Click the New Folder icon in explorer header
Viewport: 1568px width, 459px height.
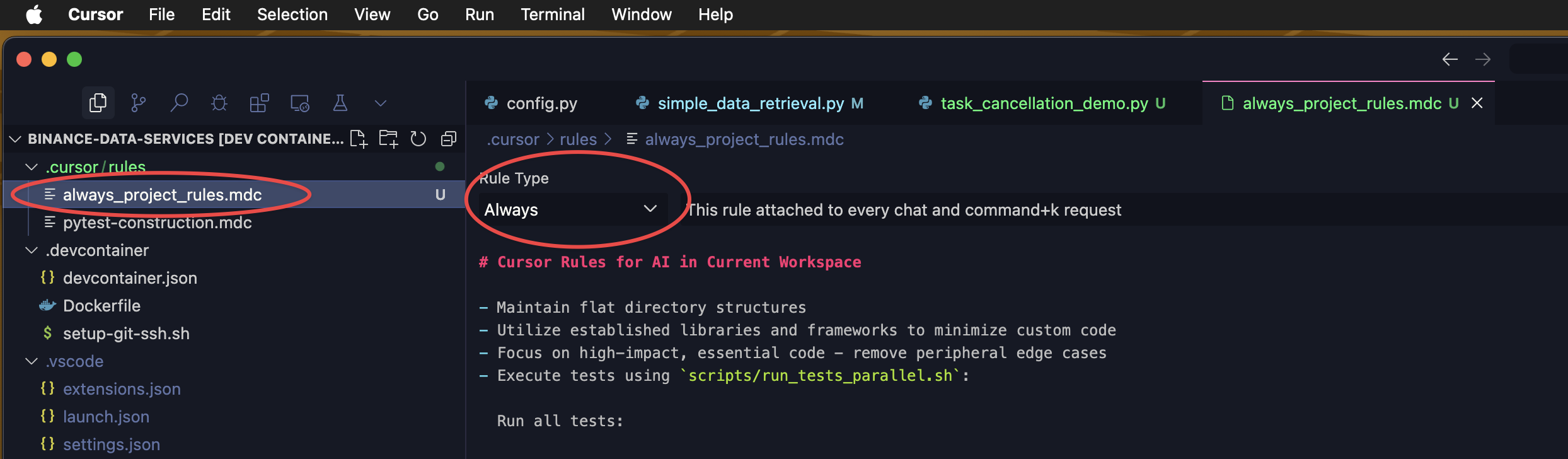coord(388,139)
